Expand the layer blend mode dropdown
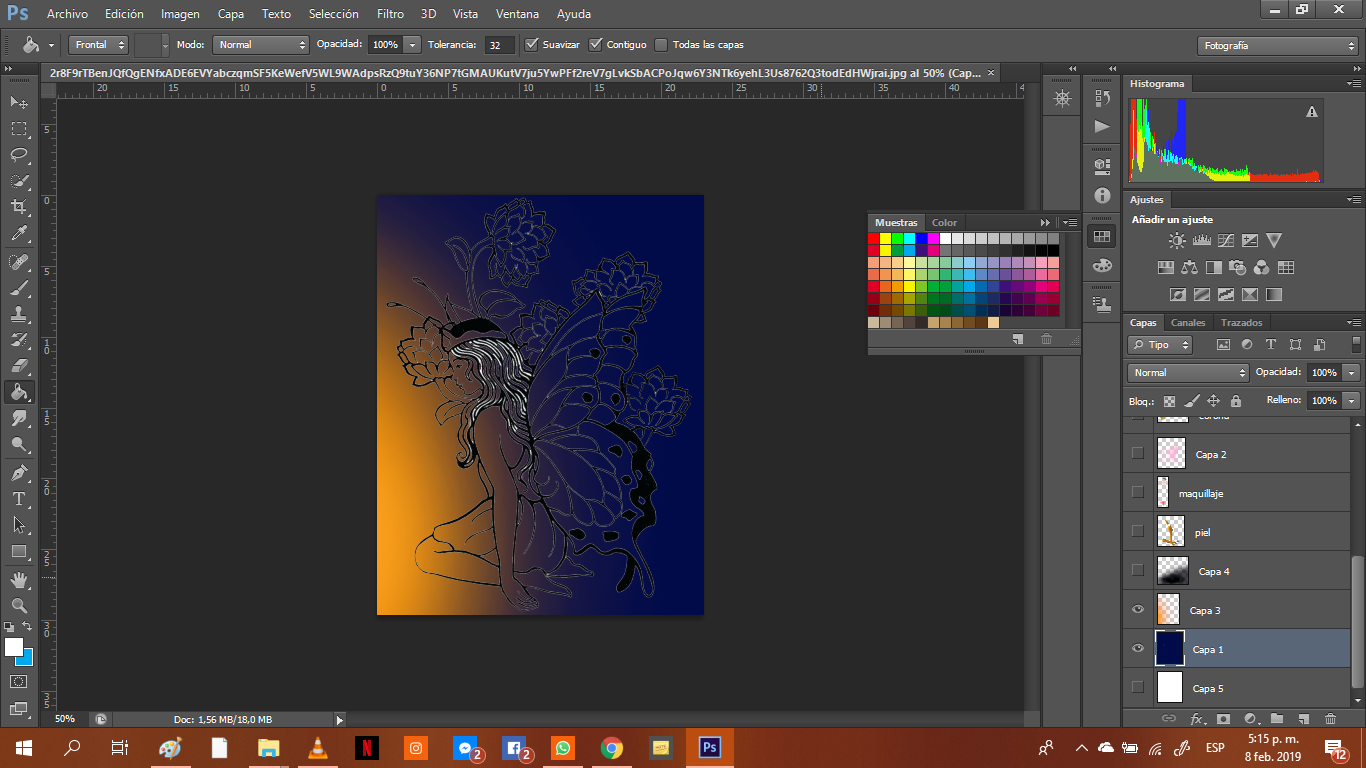This screenshot has width=1366, height=768. [1188, 372]
